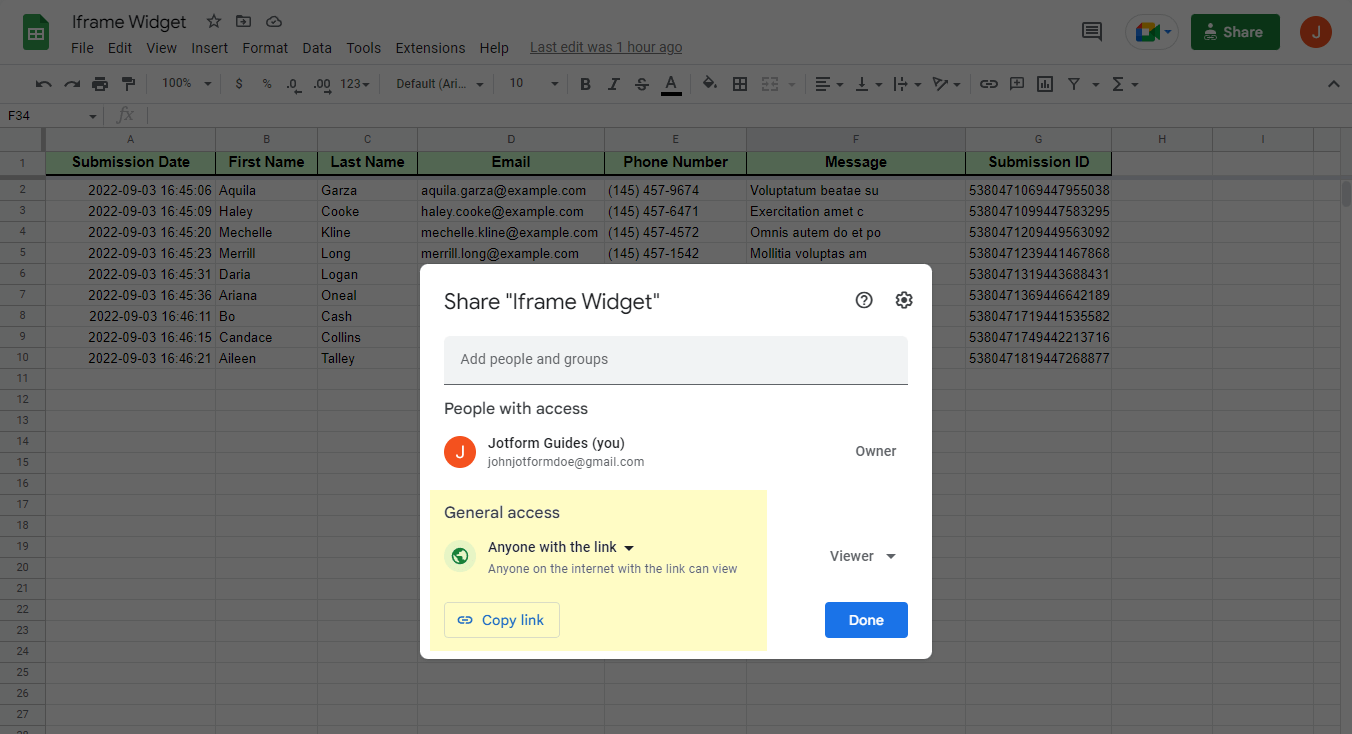
Task: Open the Extensions menu
Action: [x=430, y=48]
